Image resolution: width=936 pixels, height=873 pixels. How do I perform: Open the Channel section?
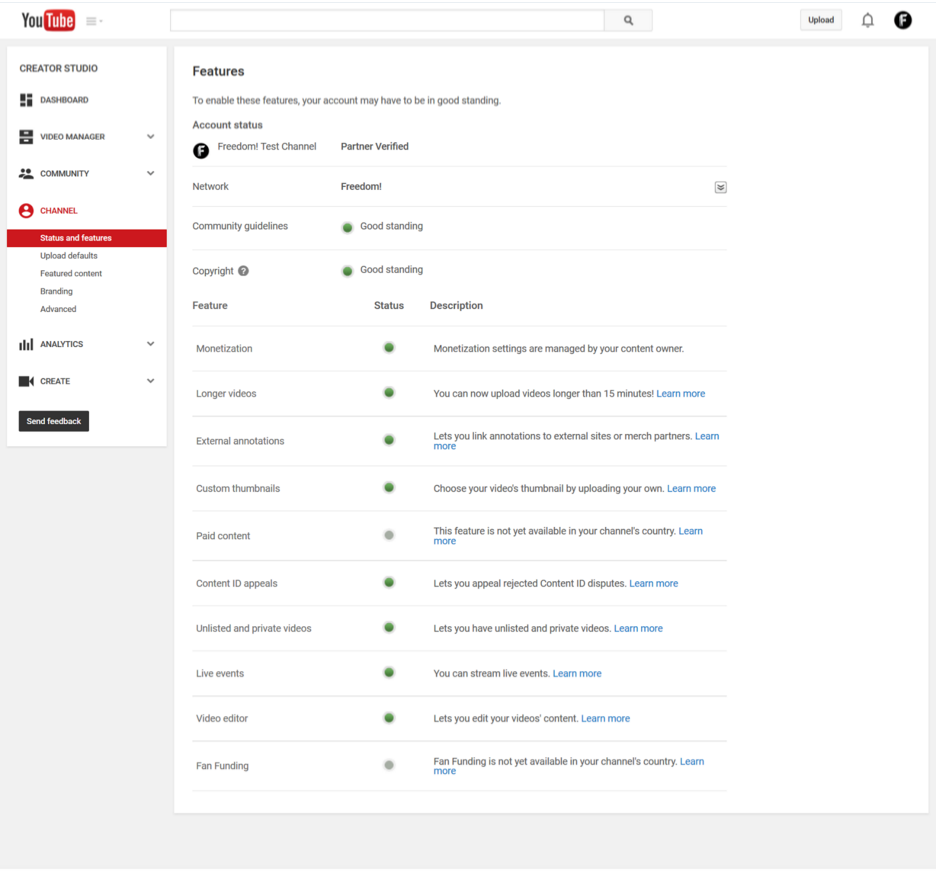point(58,211)
